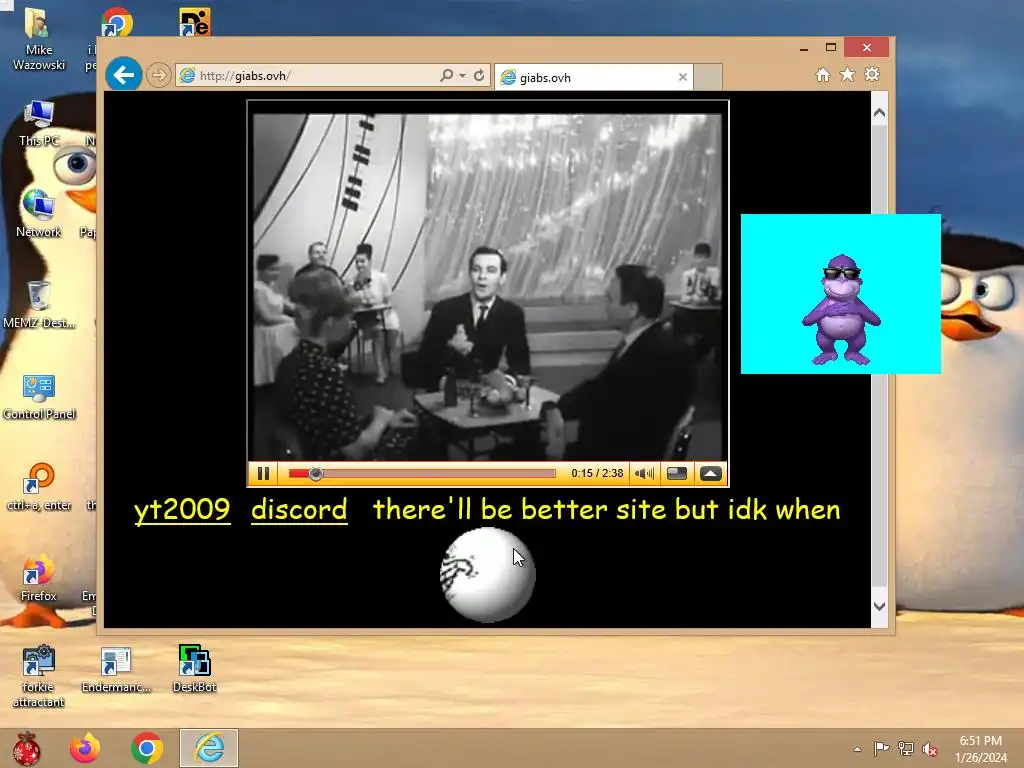Open Control Panel desktop icon

[x=39, y=396]
